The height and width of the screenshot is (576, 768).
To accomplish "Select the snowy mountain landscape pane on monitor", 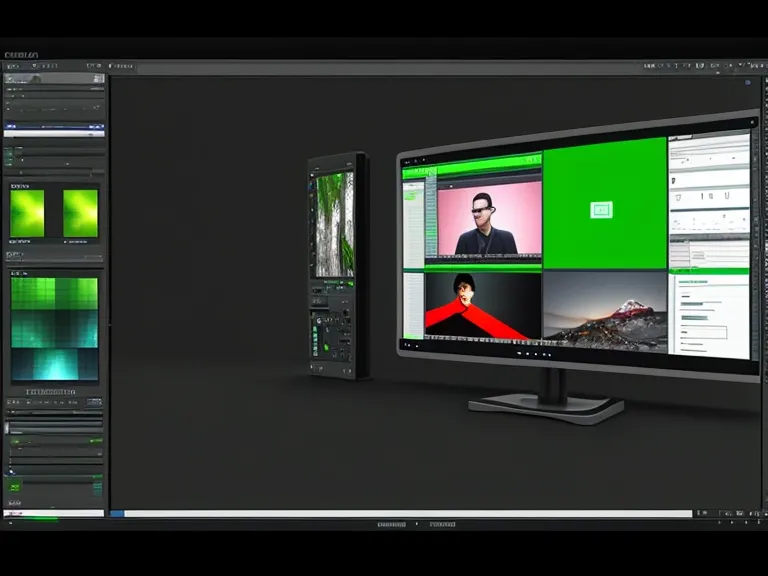I will point(605,311).
